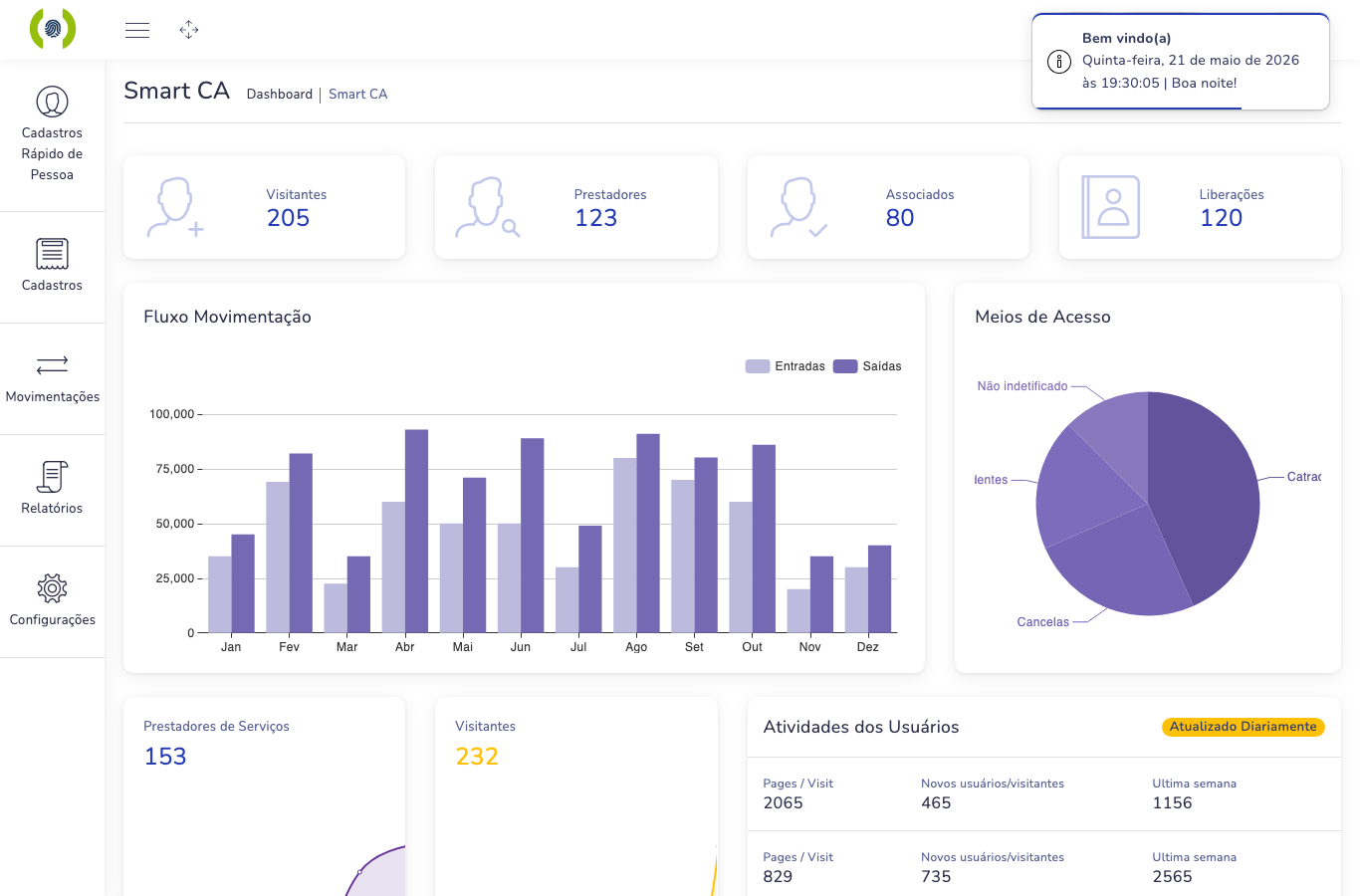The height and width of the screenshot is (896, 1360).
Task: Click the Meios de Acesso title
Action: pyautogui.click(x=1042, y=317)
